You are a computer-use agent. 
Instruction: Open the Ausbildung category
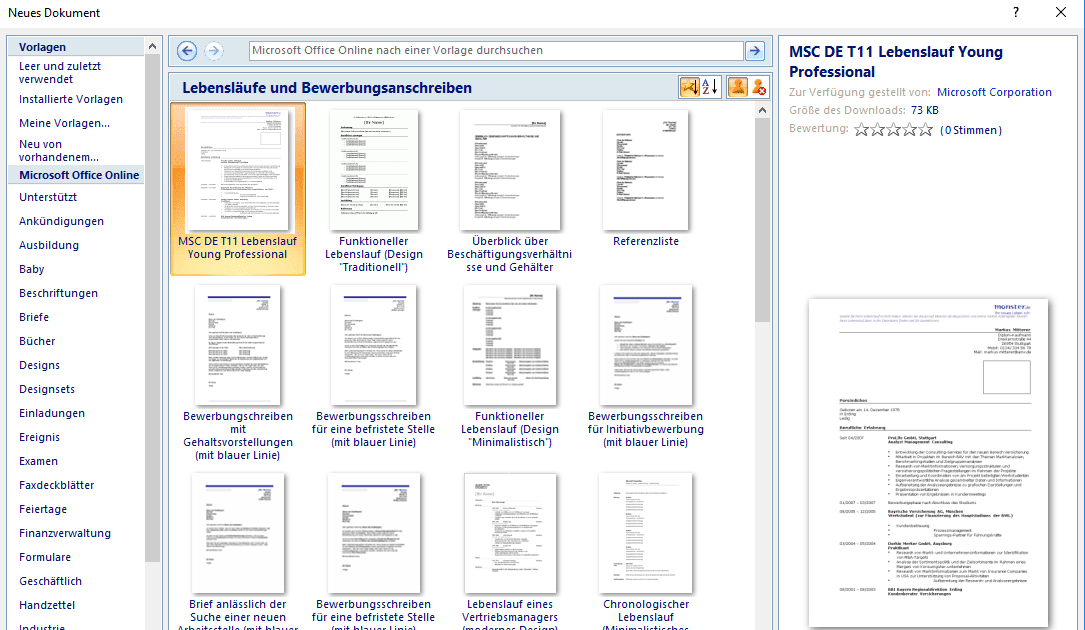tap(48, 245)
